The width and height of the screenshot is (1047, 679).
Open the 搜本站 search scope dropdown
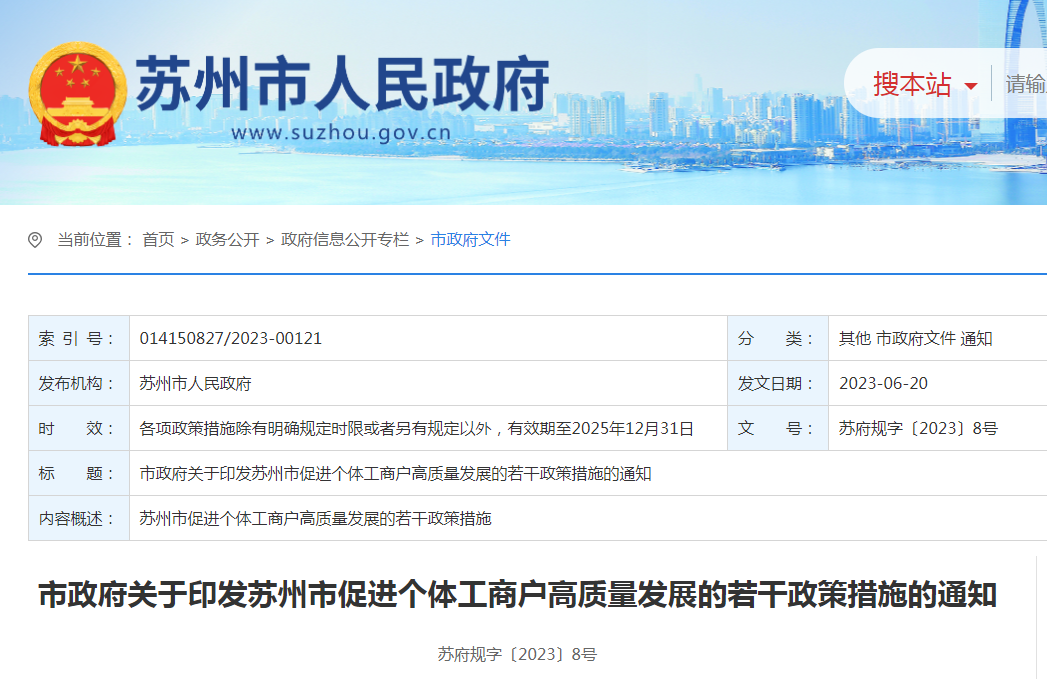point(925,85)
